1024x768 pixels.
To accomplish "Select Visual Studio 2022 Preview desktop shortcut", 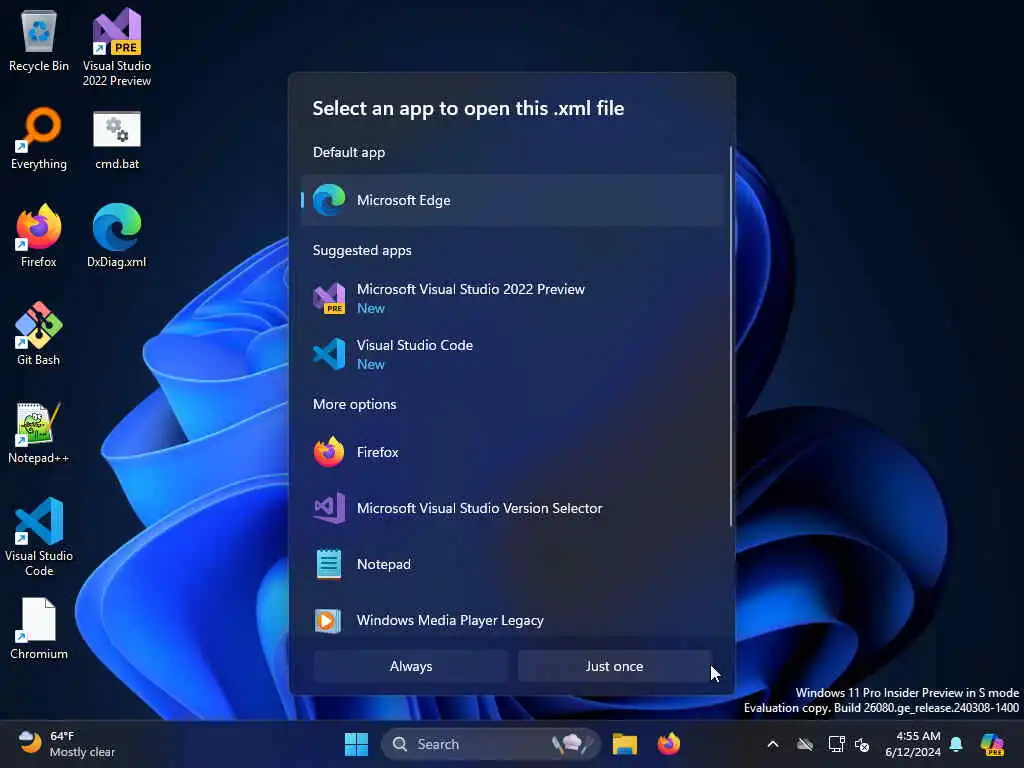I will click(117, 47).
